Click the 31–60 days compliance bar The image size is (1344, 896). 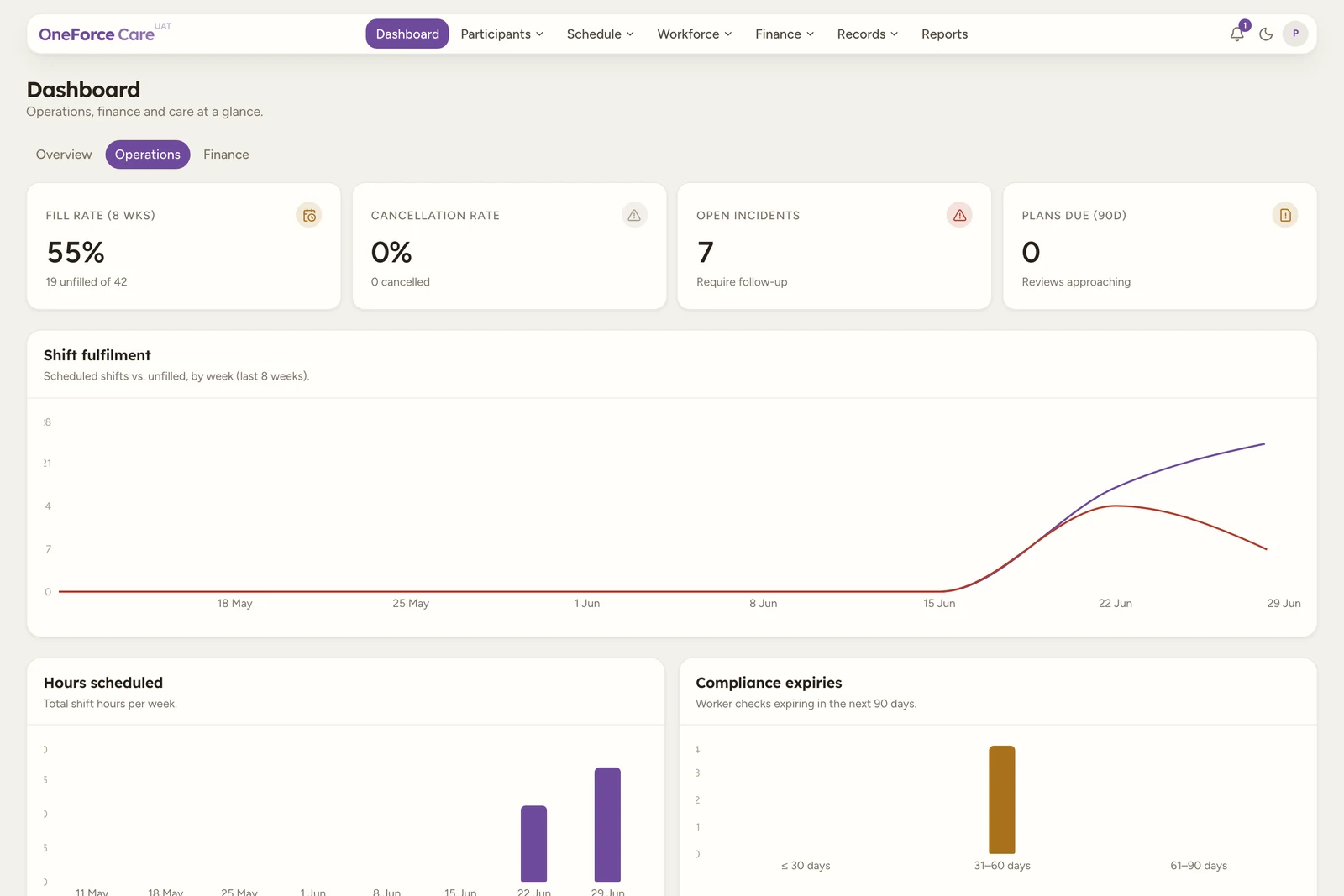(x=1002, y=799)
